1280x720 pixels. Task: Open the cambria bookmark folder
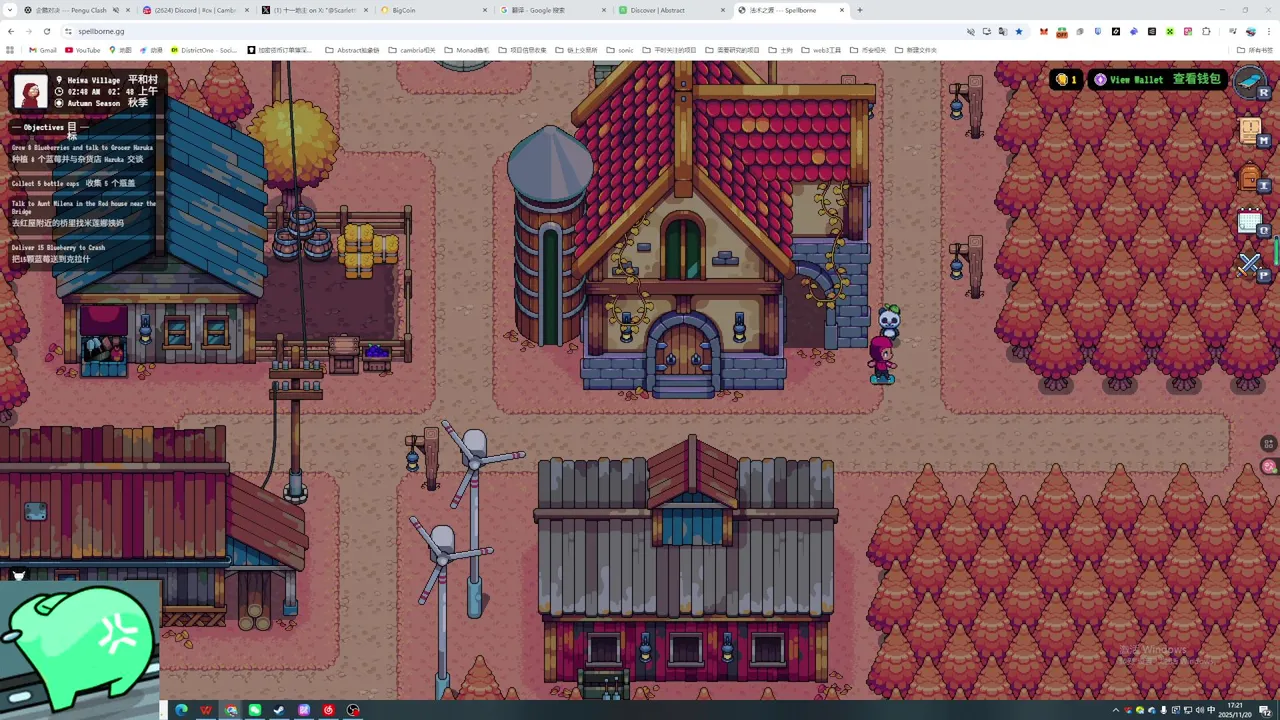coord(412,50)
